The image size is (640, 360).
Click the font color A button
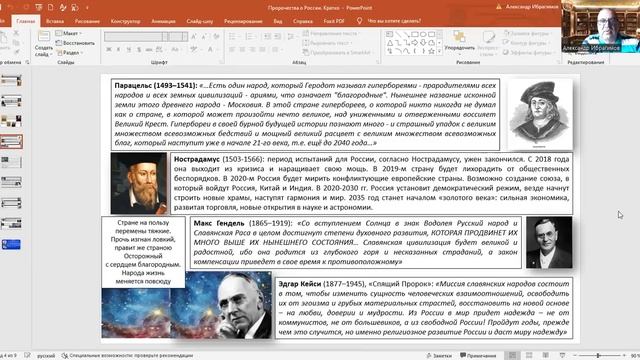(x=211, y=49)
